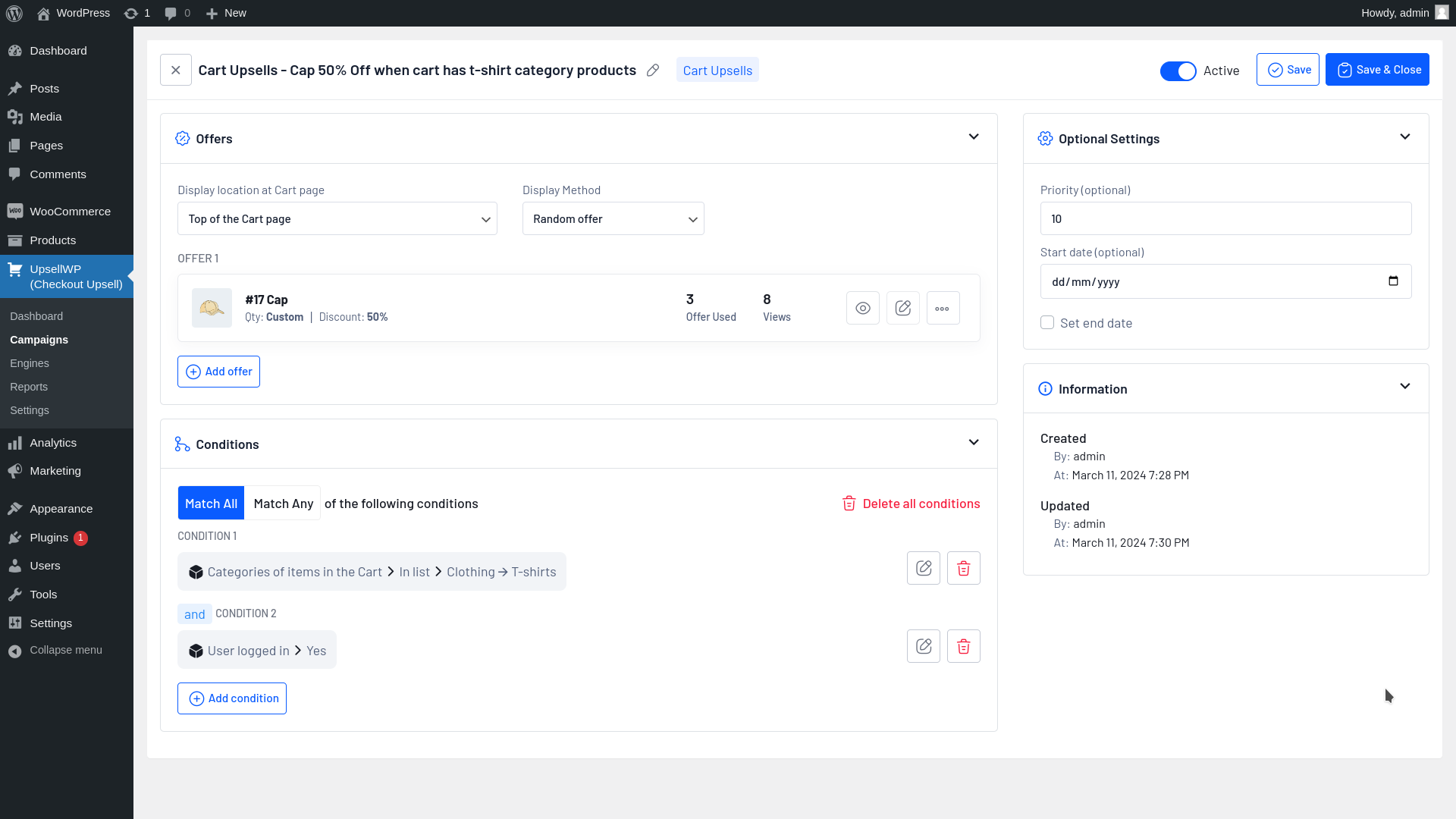Open the Display location dropdown
Image resolution: width=1456 pixels, height=819 pixels.
[x=338, y=218]
